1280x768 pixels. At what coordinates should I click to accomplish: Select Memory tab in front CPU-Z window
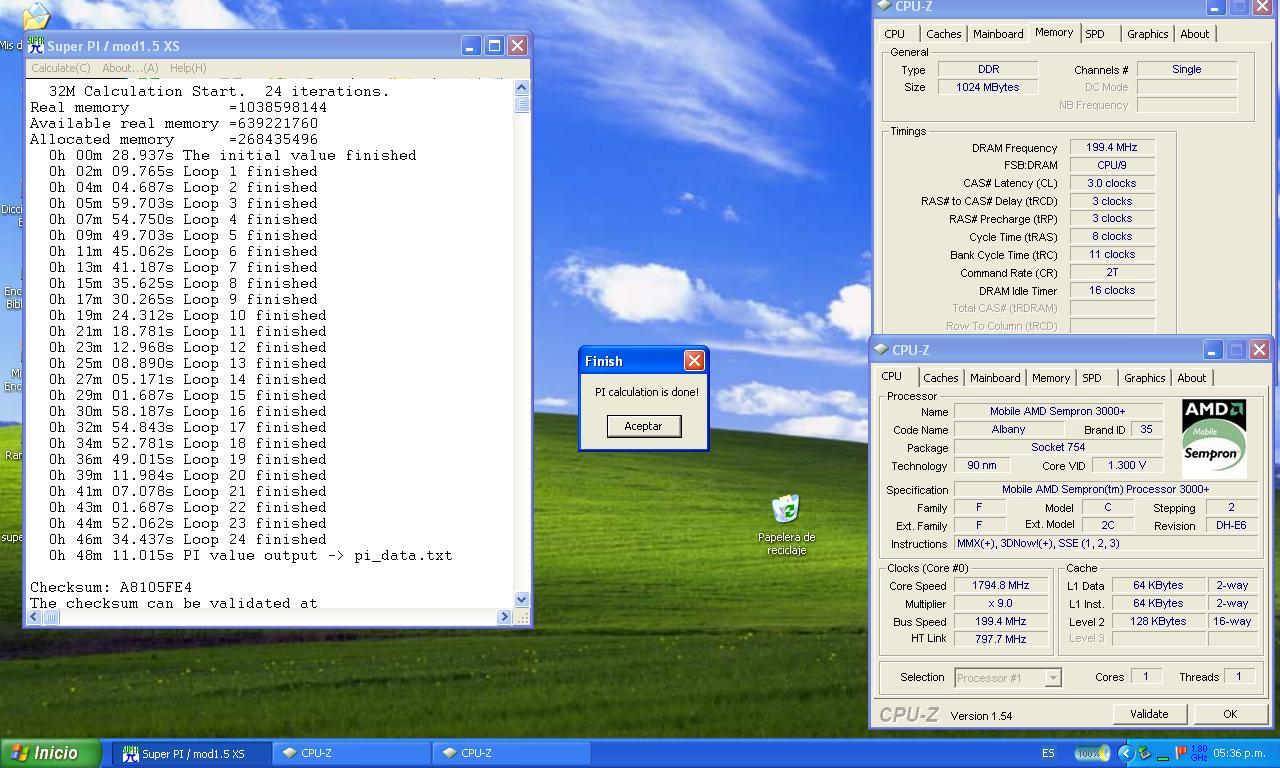click(1050, 378)
